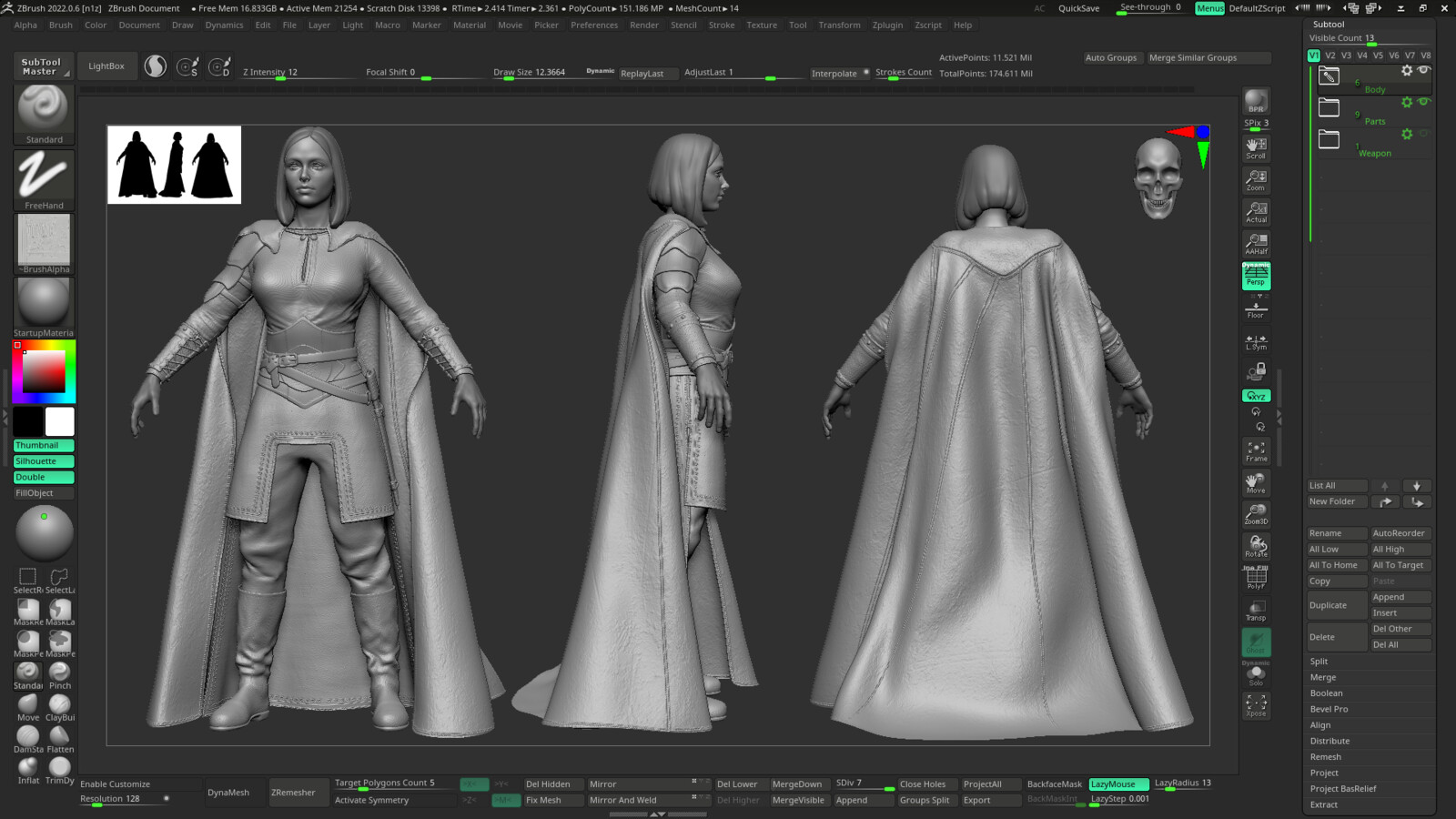Choose the Move brush in brush palette
1456x819 pixels.
pos(28,708)
